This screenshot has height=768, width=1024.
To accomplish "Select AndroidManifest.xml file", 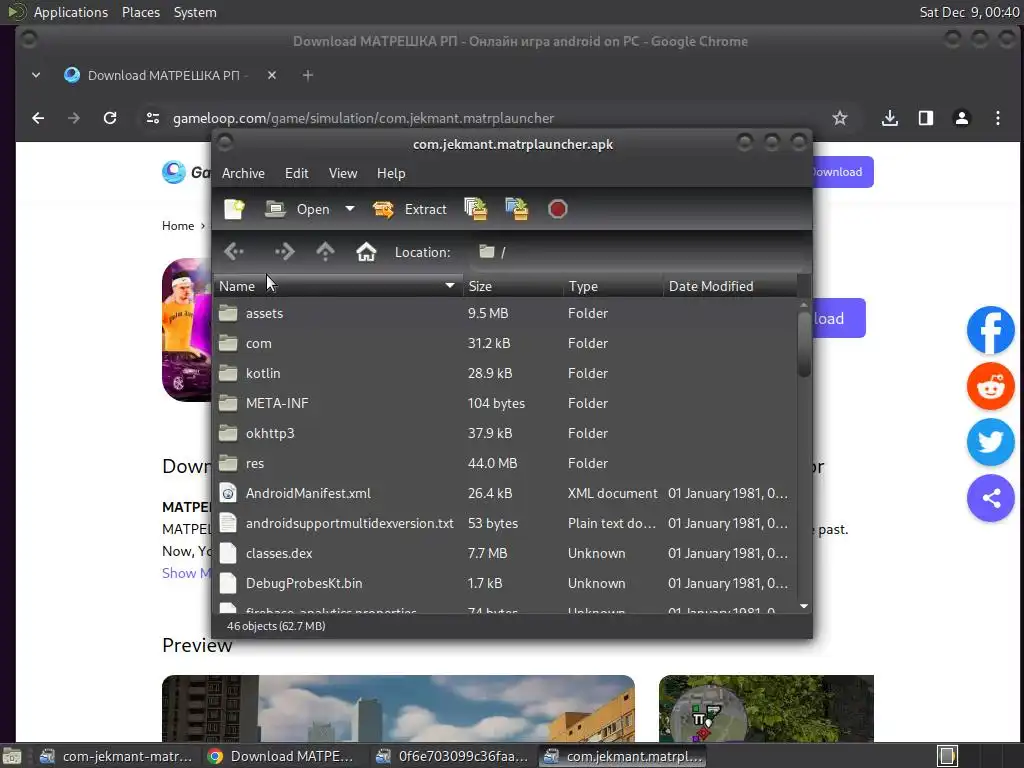I will click(505, 494).
